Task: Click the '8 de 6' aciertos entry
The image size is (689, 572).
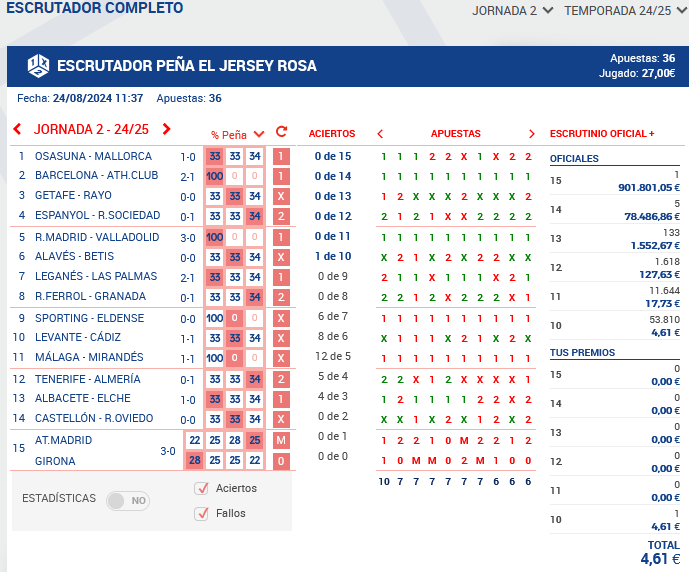Action: 333,336
